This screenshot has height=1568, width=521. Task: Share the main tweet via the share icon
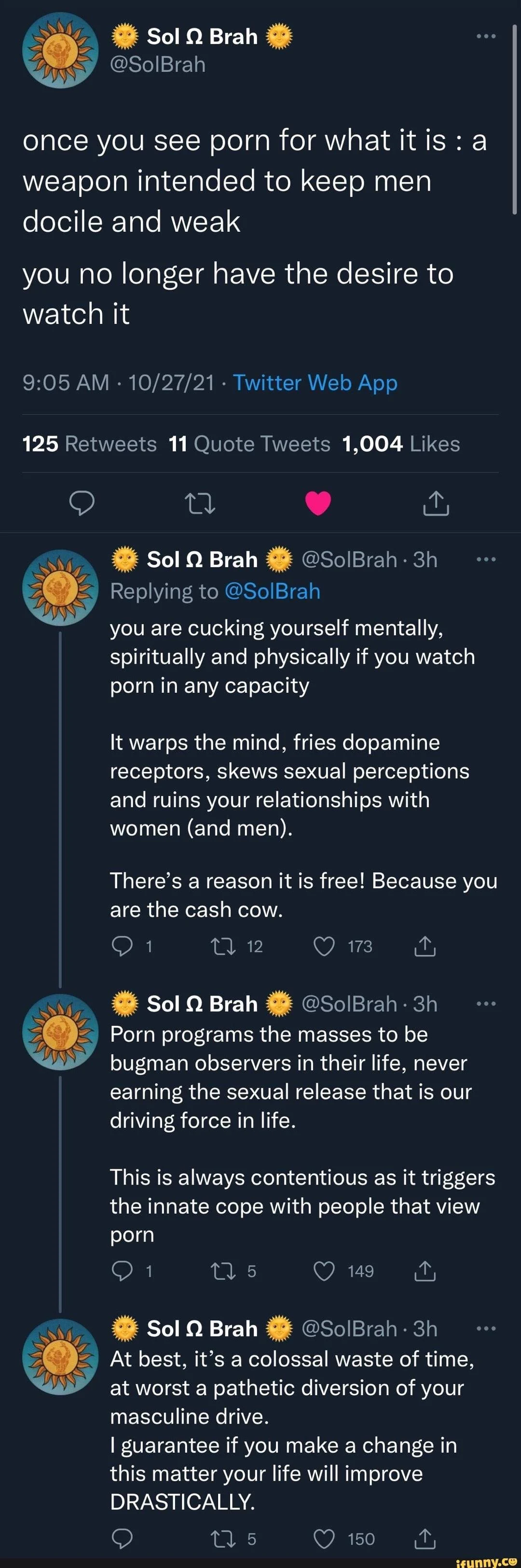click(x=435, y=503)
